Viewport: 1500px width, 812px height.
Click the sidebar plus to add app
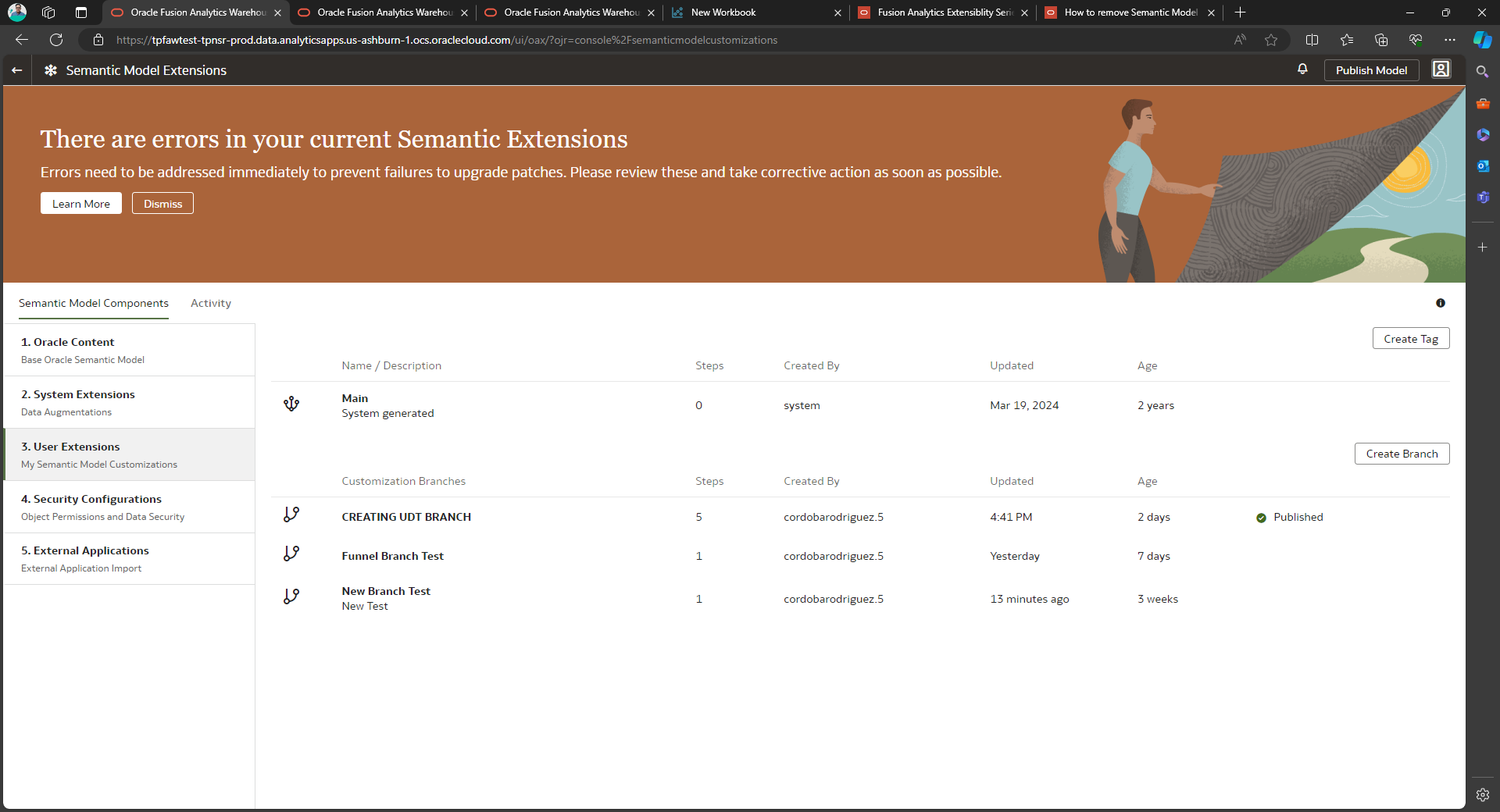[1482, 247]
